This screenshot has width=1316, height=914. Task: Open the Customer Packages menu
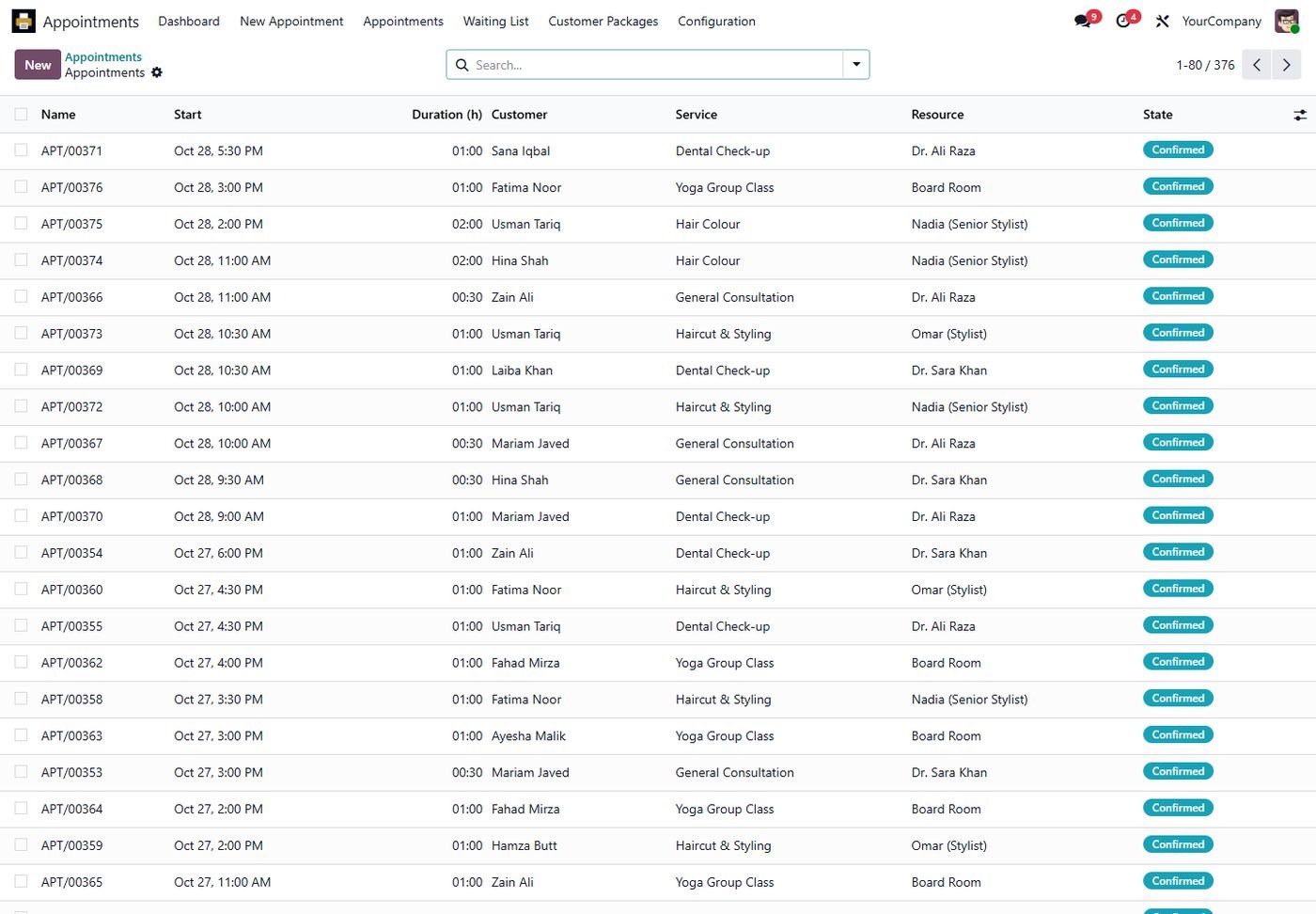(603, 21)
